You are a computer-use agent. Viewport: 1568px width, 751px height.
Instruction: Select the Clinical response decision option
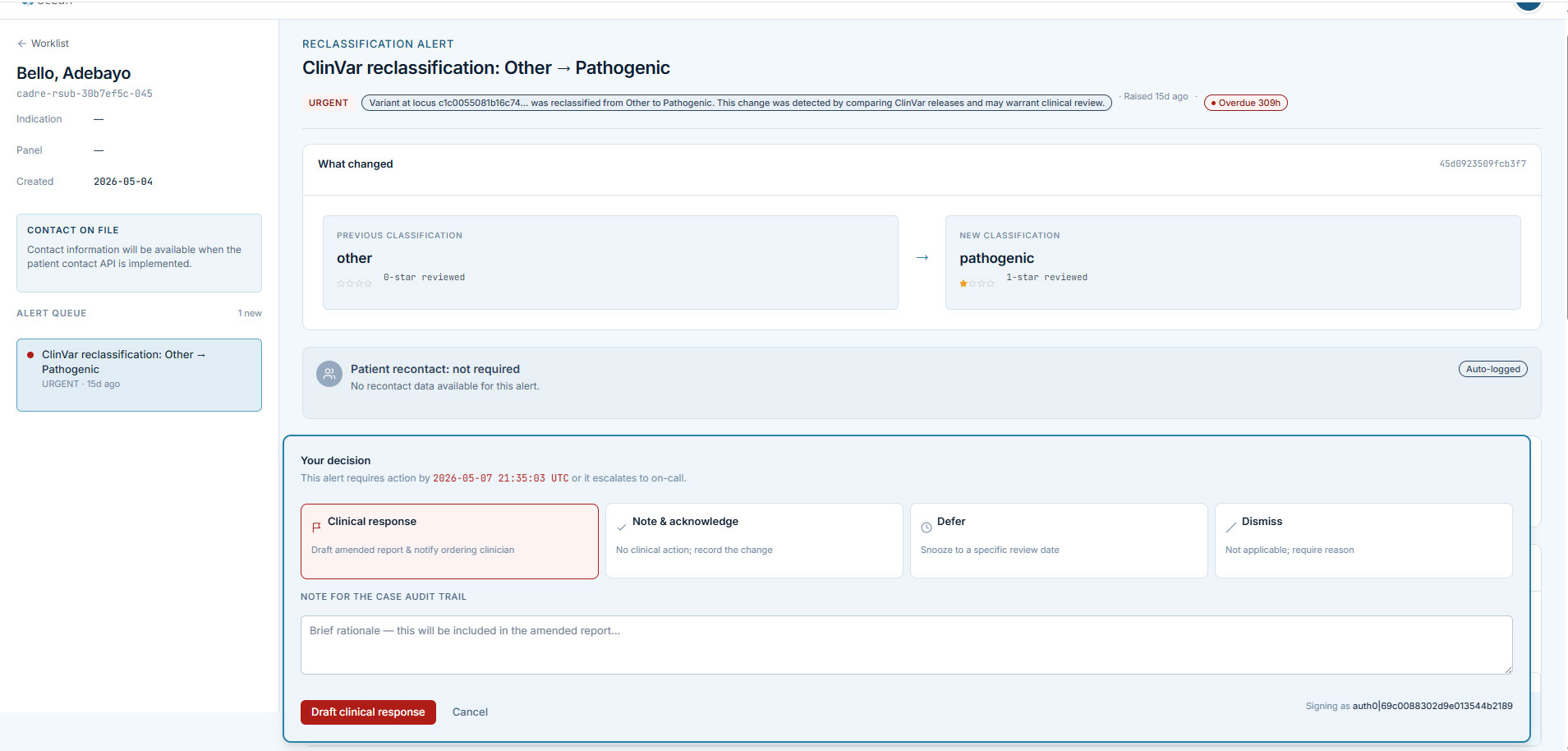point(449,541)
